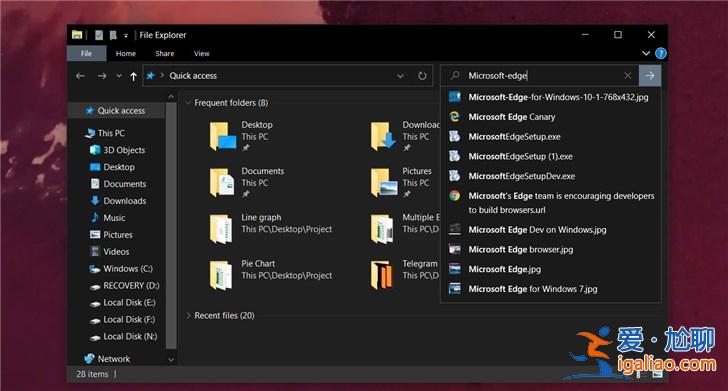This screenshot has height=391, width=728.
Task: Select the Downloads folder icon in Frequent folders
Action: (384, 136)
